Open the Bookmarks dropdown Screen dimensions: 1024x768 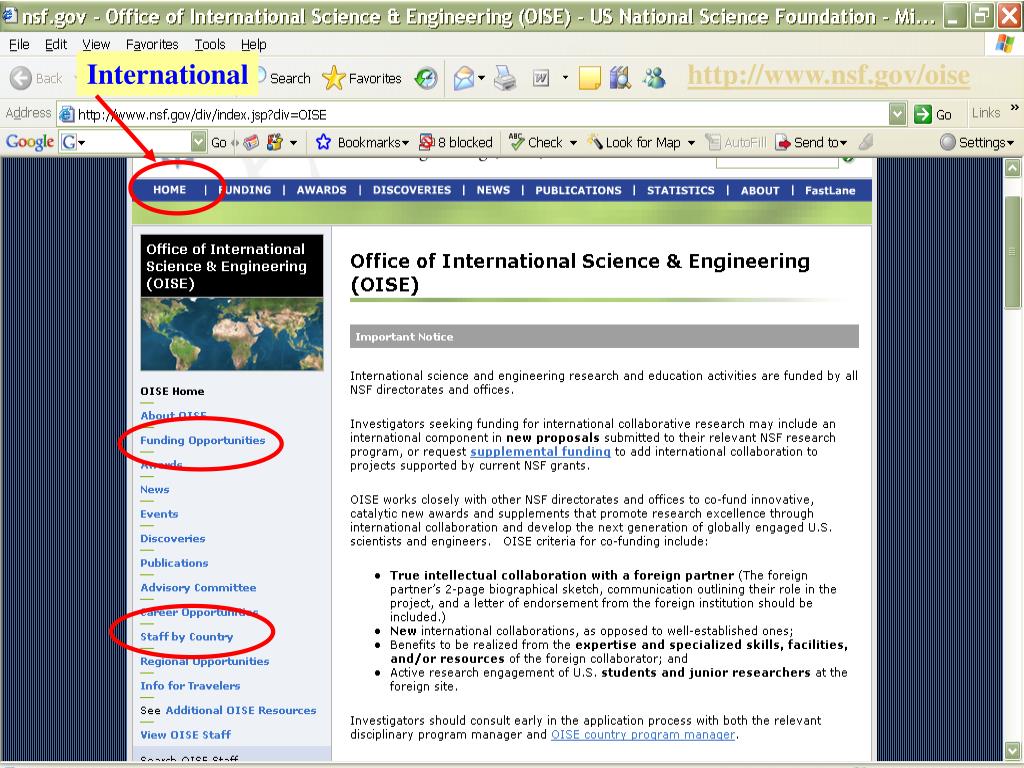pos(361,142)
